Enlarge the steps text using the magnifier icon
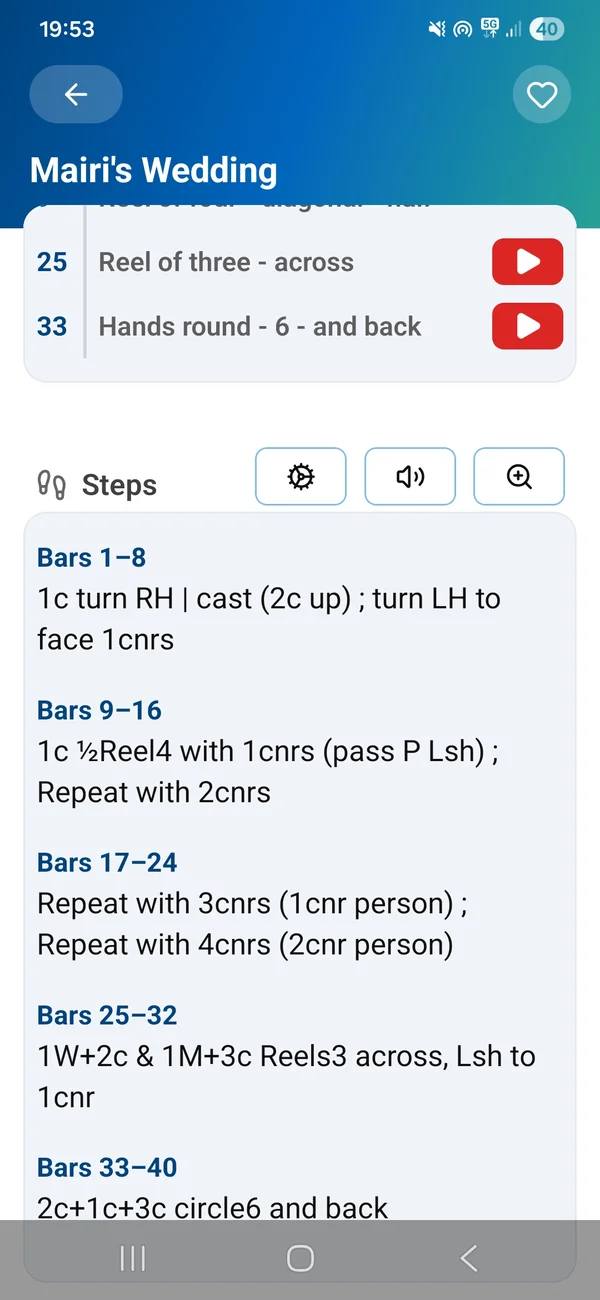 click(519, 477)
